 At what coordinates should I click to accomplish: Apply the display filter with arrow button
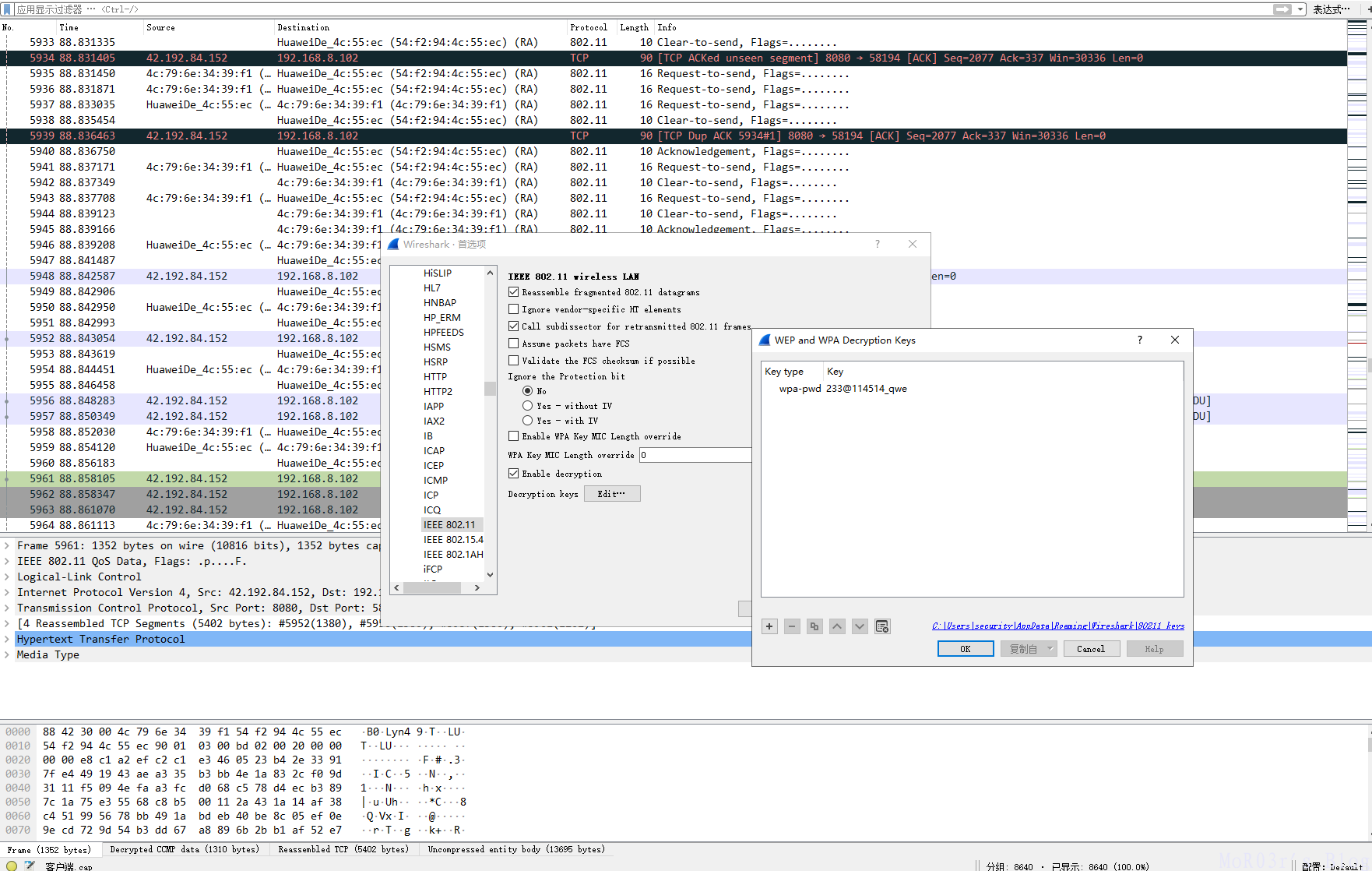(1282, 9)
